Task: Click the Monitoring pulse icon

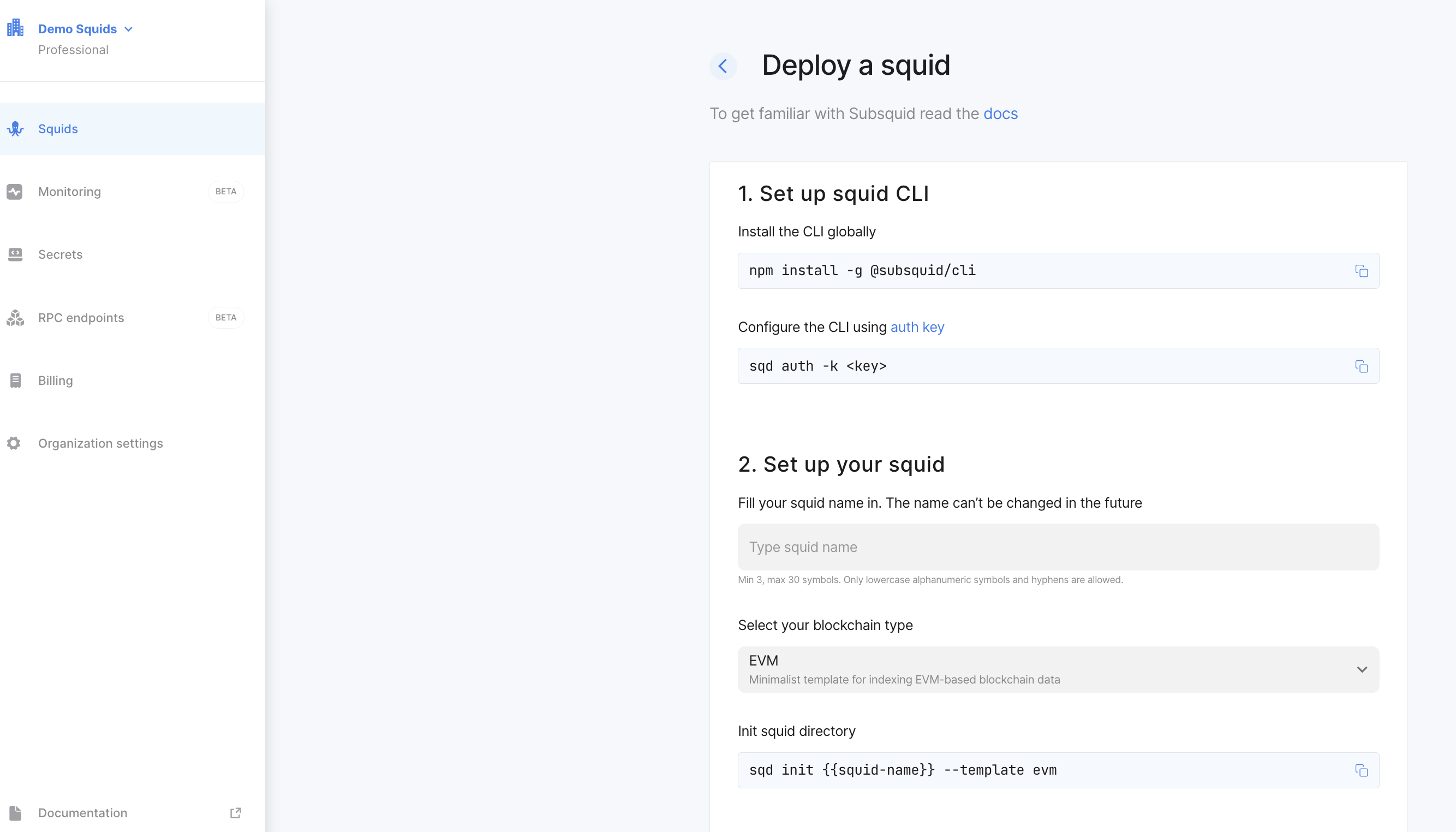Action: 14,192
